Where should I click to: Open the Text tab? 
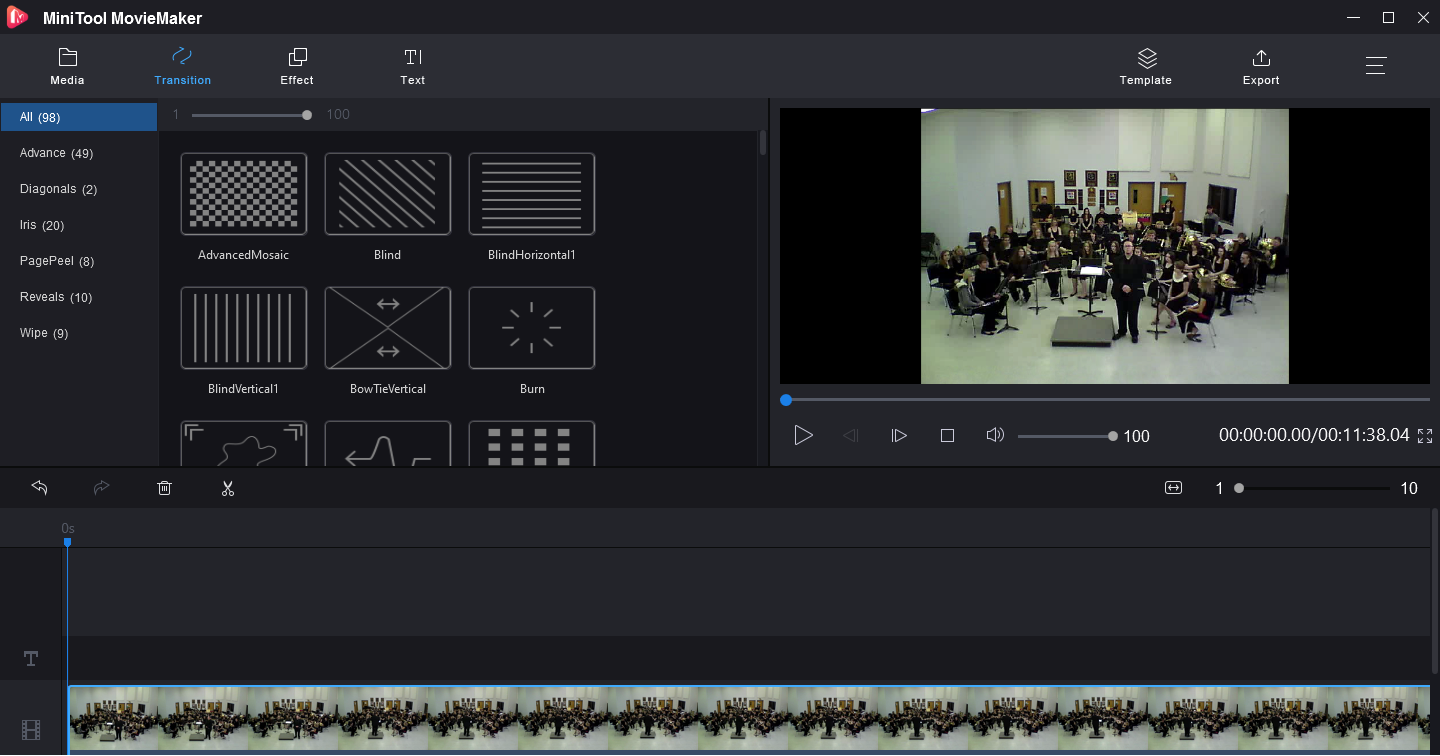tap(413, 66)
